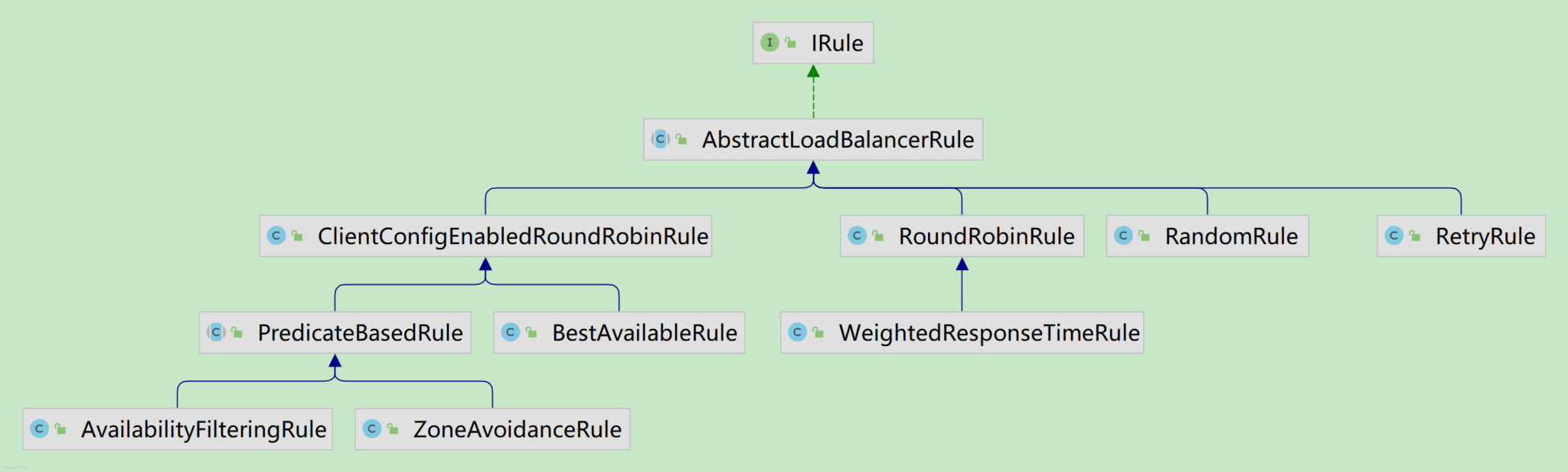The image size is (1568, 472).
Task: Click the green lock icon beside IRule
Action: point(791,43)
